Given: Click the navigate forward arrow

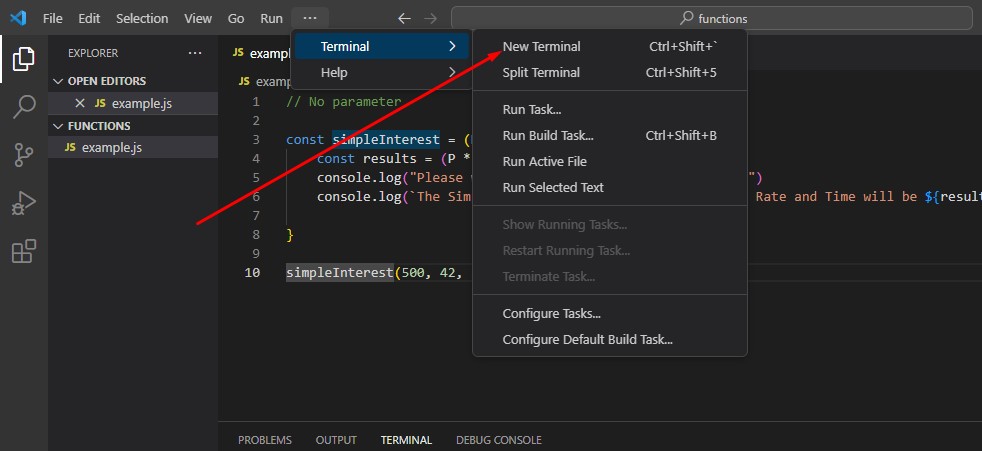Looking at the screenshot, I should [431, 19].
